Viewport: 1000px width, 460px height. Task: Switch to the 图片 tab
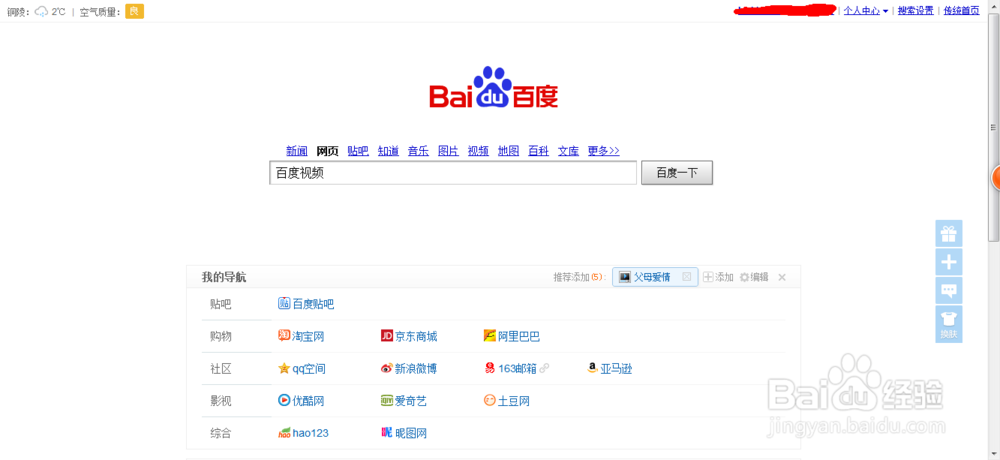(448, 151)
